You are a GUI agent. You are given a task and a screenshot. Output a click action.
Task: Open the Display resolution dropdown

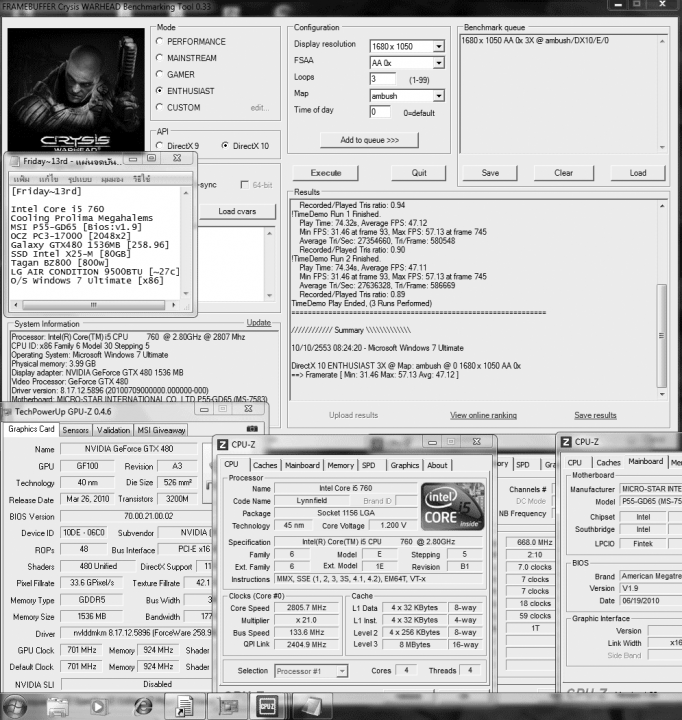439,46
